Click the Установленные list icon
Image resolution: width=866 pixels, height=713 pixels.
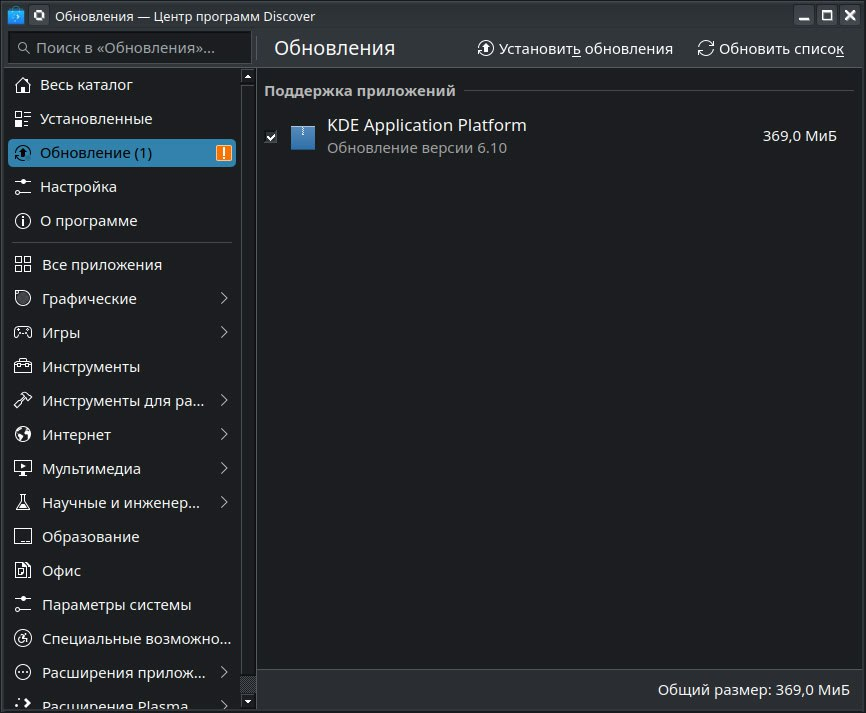23,119
